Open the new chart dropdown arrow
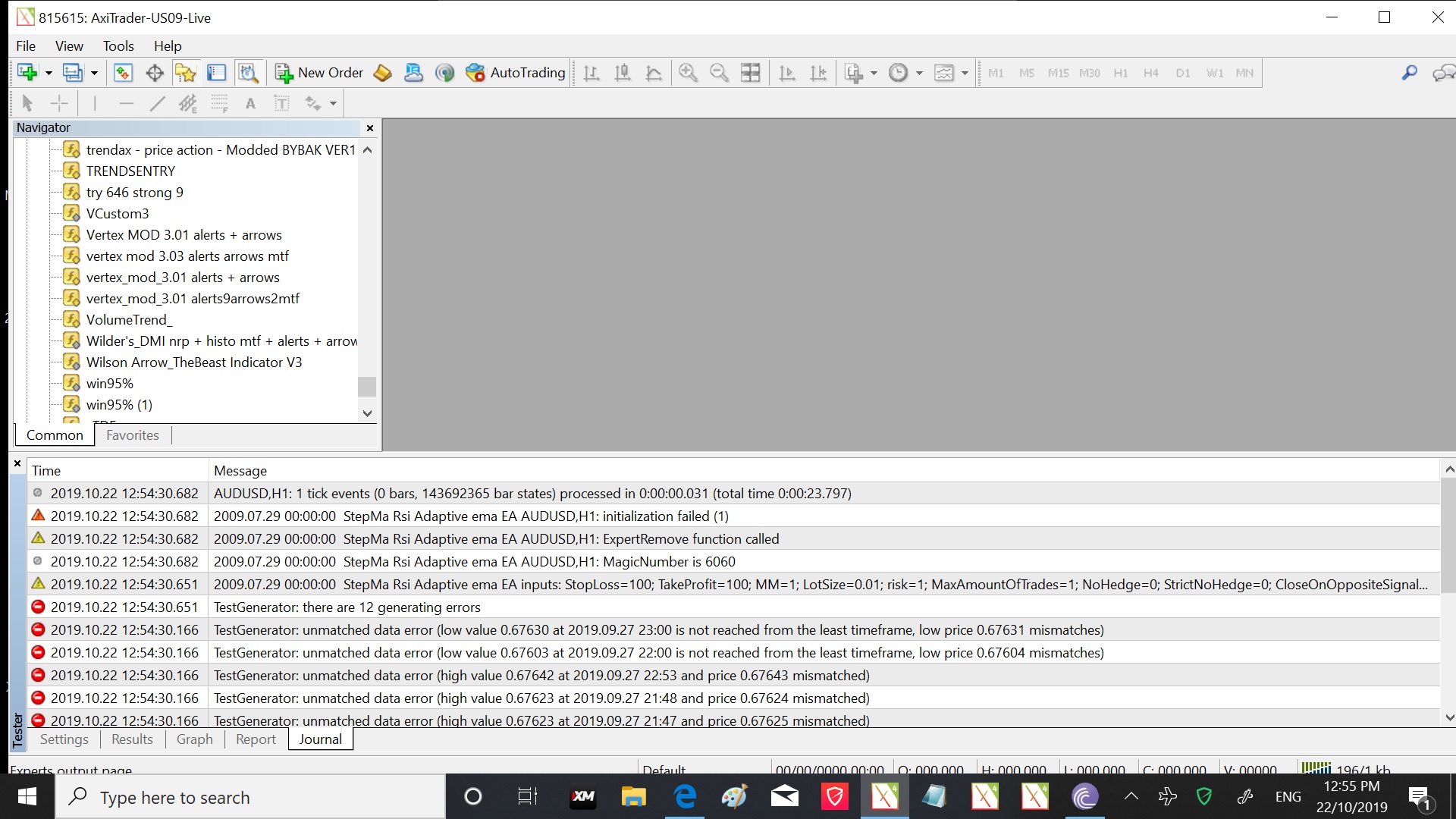The image size is (1456, 819). [49, 74]
